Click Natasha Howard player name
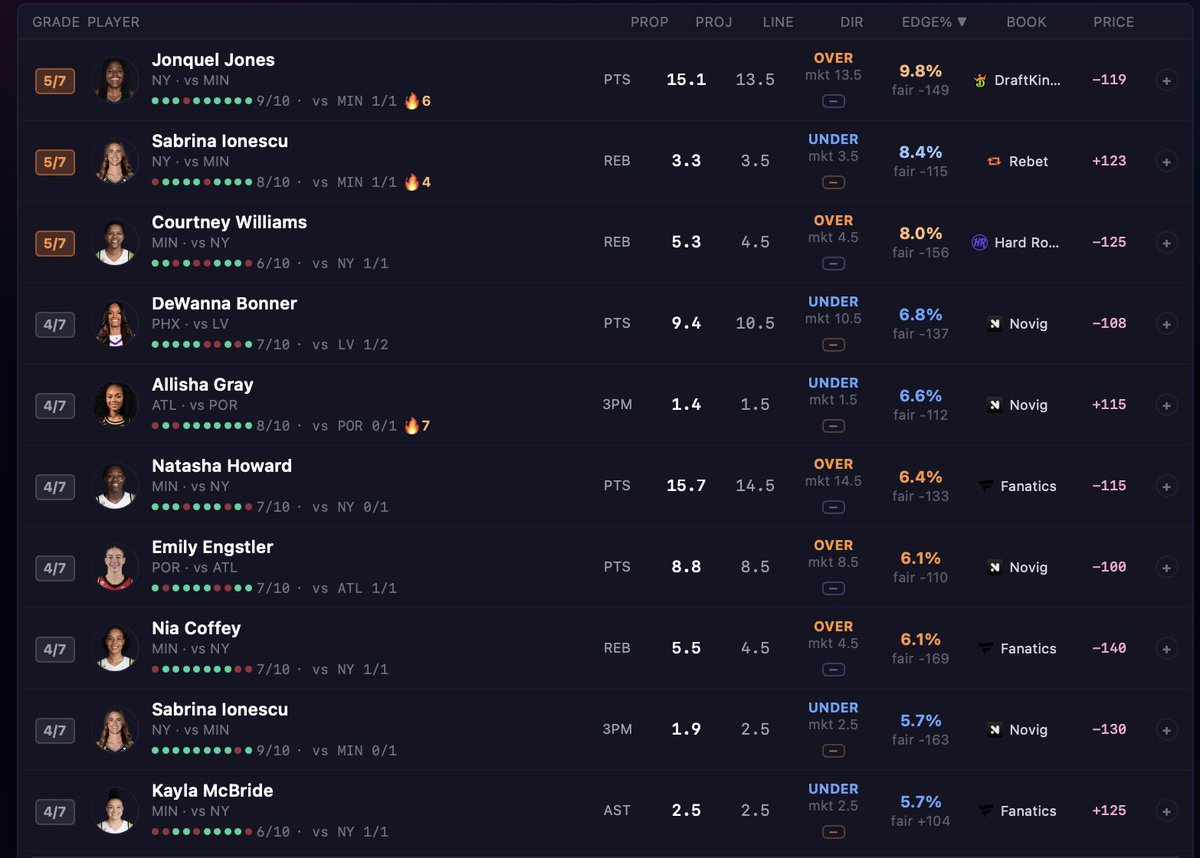 (222, 466)
